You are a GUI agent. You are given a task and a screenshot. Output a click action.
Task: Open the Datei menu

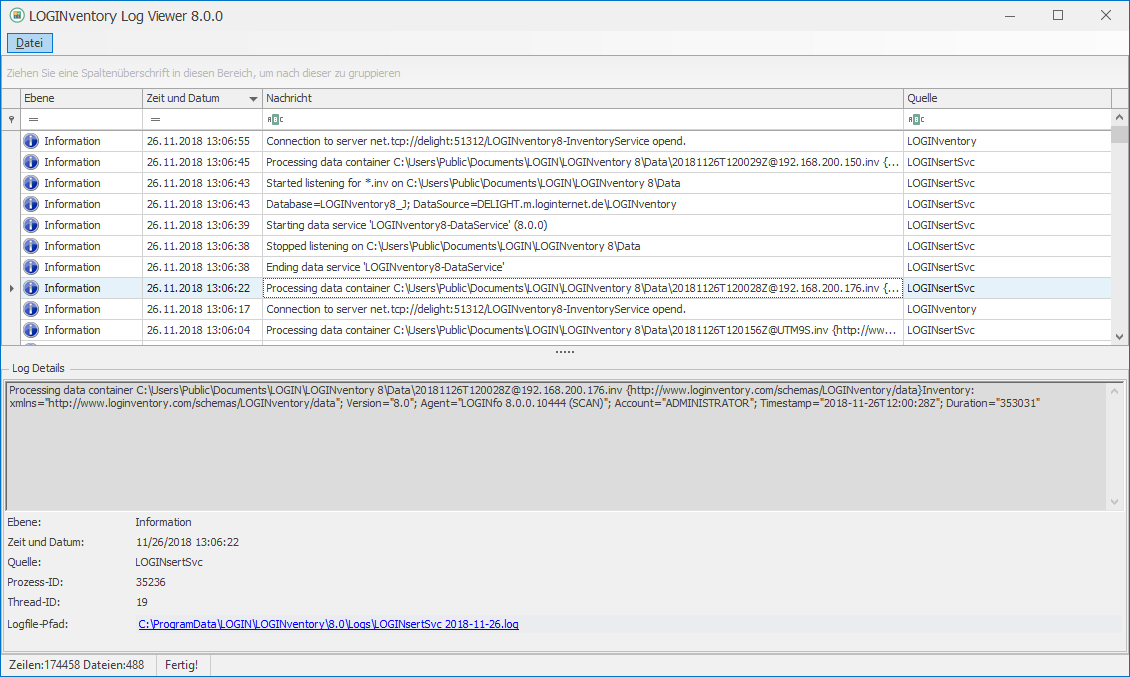[x=30, y=43]
